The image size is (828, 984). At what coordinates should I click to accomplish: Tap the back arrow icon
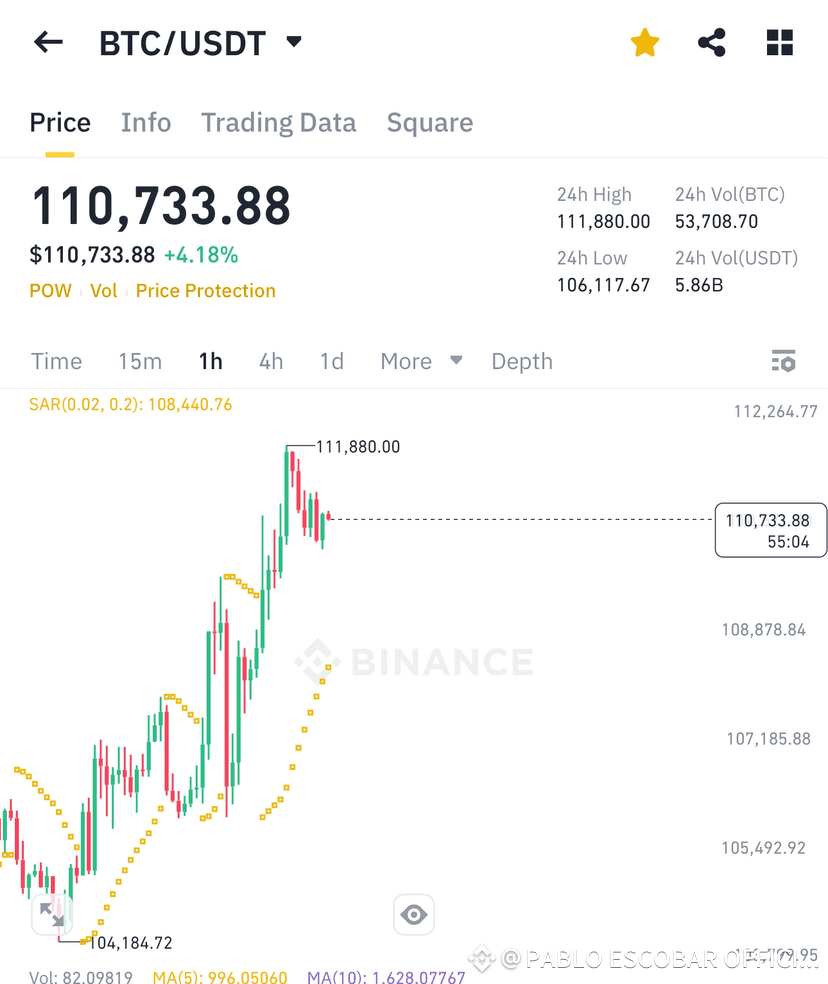[x=48, y=43]
